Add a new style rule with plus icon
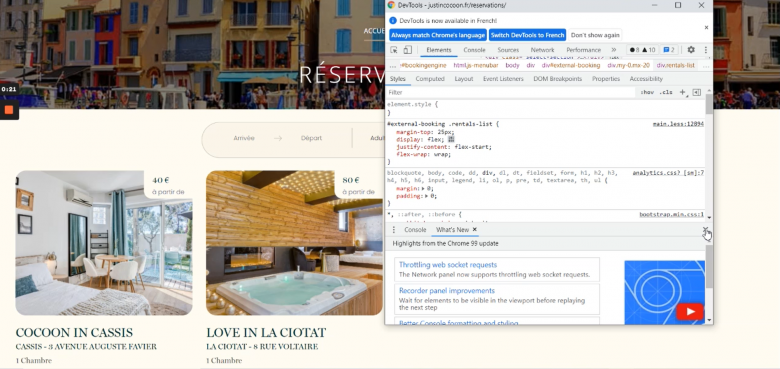The width and height of the screenshot is (780, 369). pos(682,92)
